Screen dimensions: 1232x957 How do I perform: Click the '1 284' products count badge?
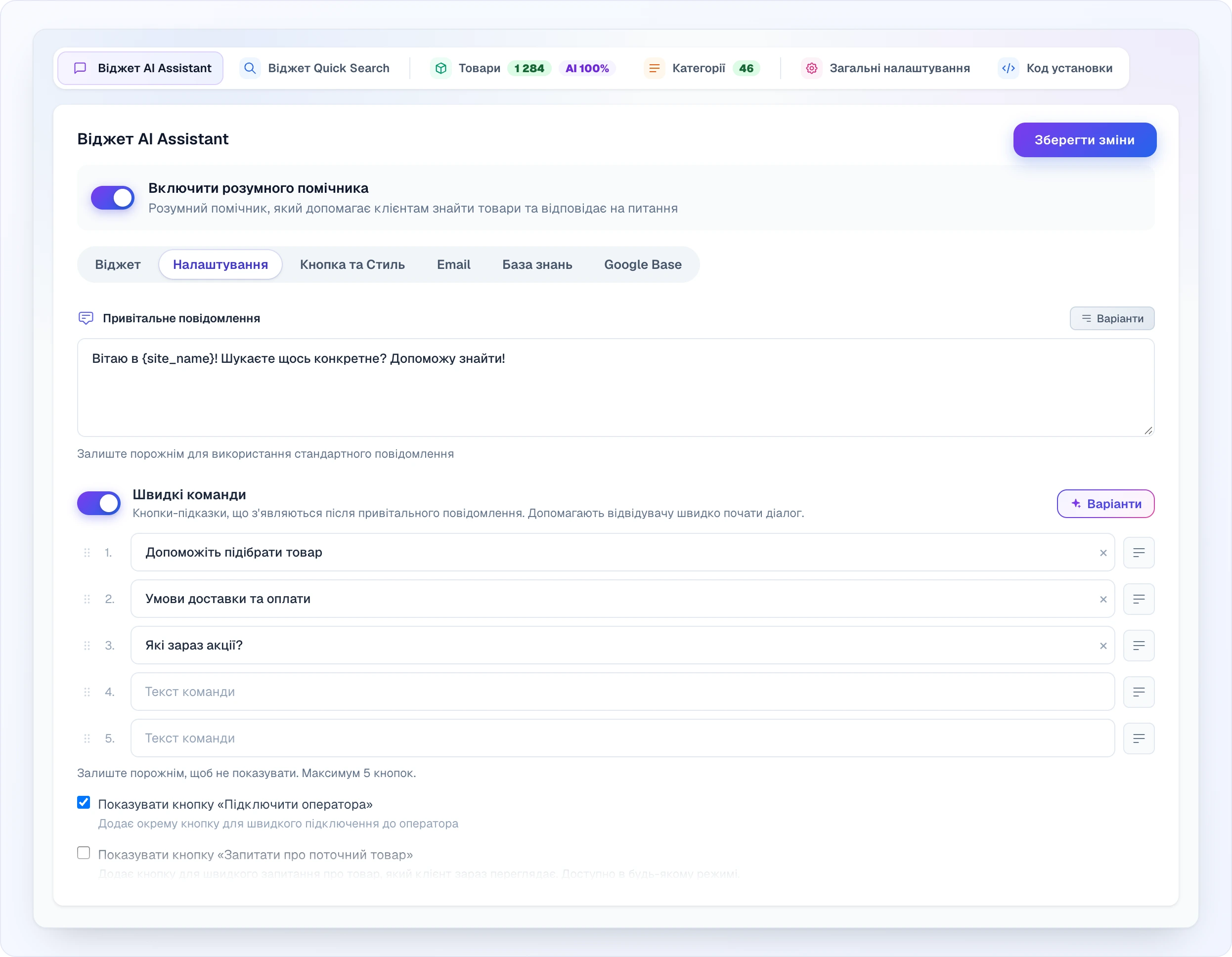[x=529, y=68]
